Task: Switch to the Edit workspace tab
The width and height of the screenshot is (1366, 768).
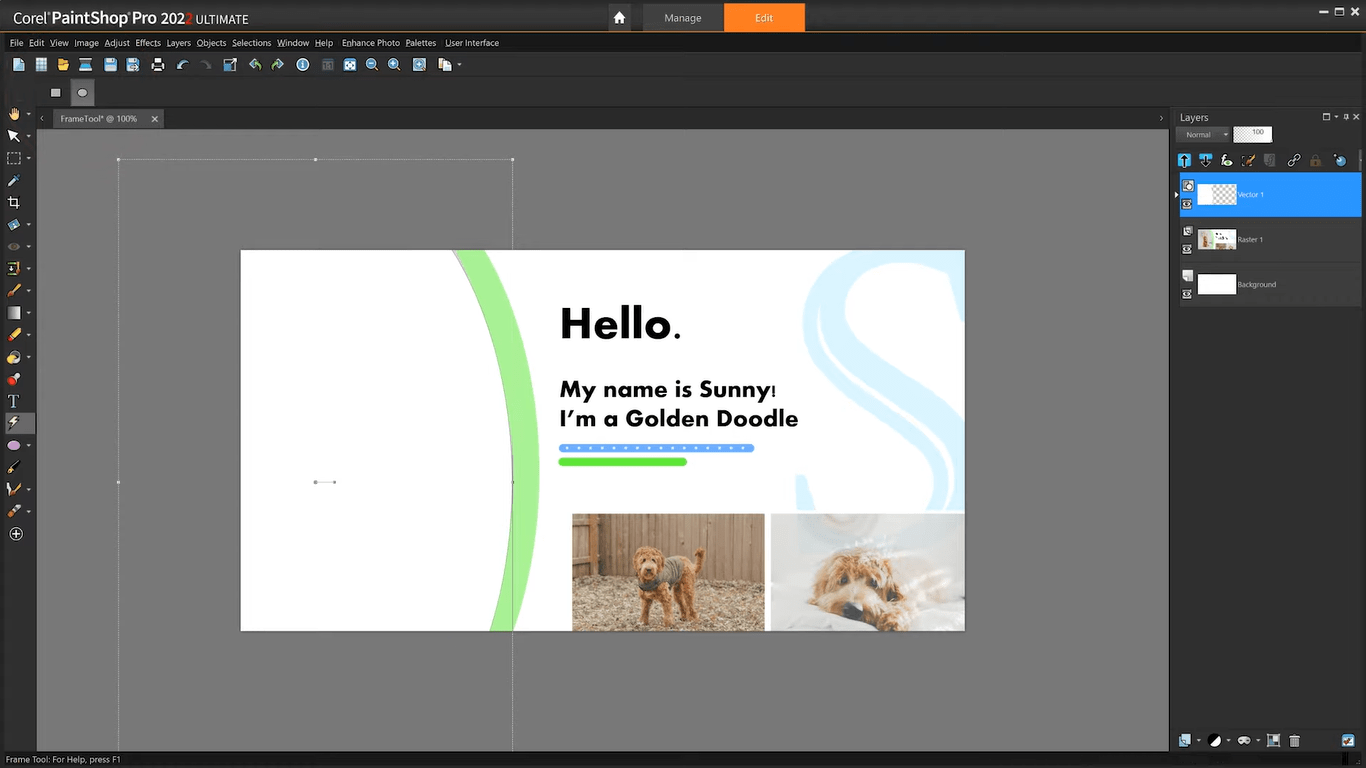Action: [764, 18]
